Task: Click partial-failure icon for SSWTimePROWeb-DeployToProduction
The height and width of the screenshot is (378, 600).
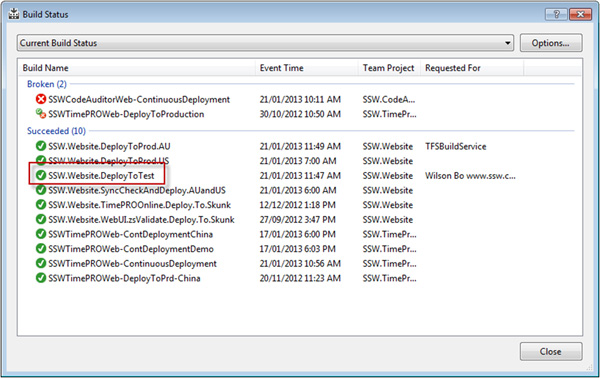Action: pyautogui.click(x=41, y=114)
